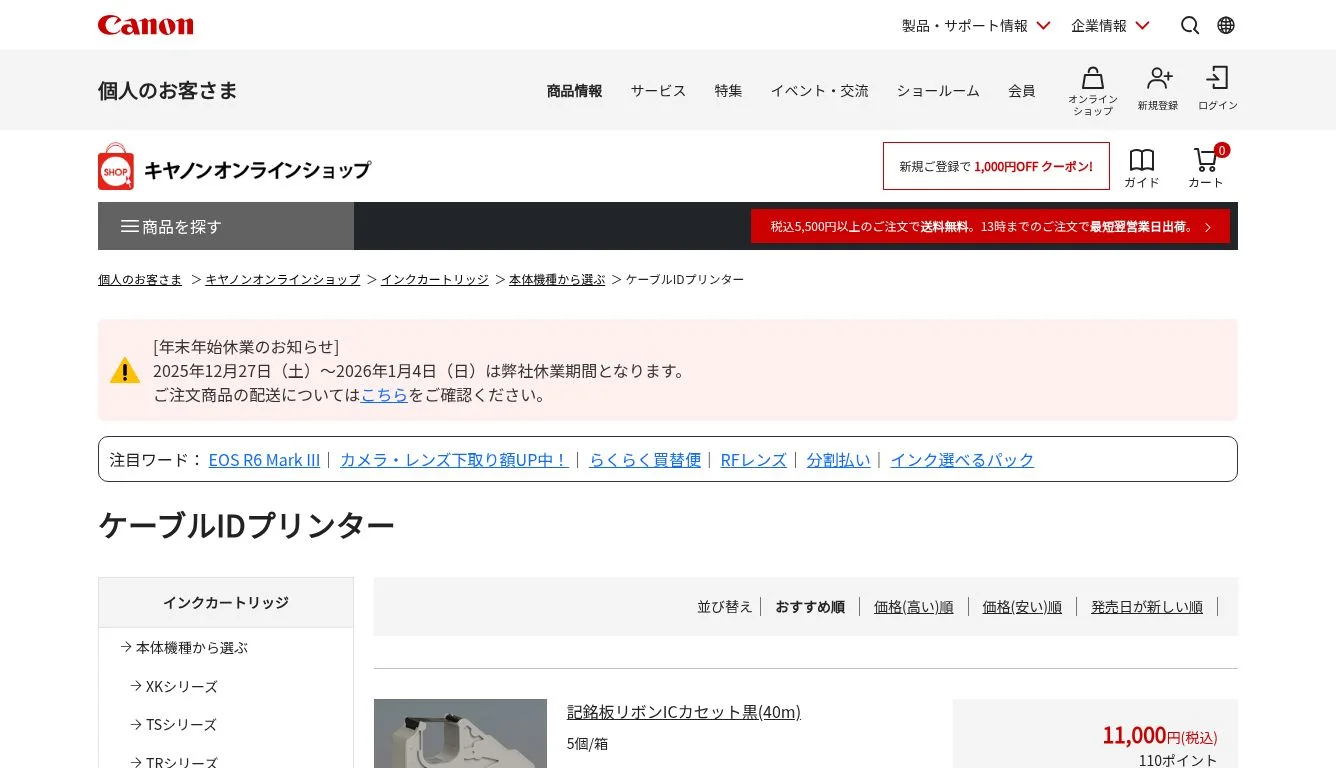The height and width of the screenshot is (768, 1336).
Task: Click the 新規登録 person icon
Action: click(1157, 80)
